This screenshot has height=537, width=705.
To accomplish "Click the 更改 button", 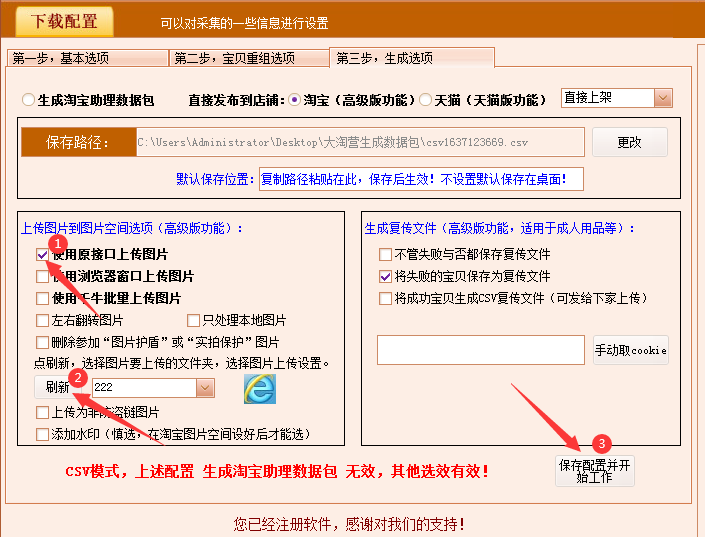I will click(x=629, y=142).
